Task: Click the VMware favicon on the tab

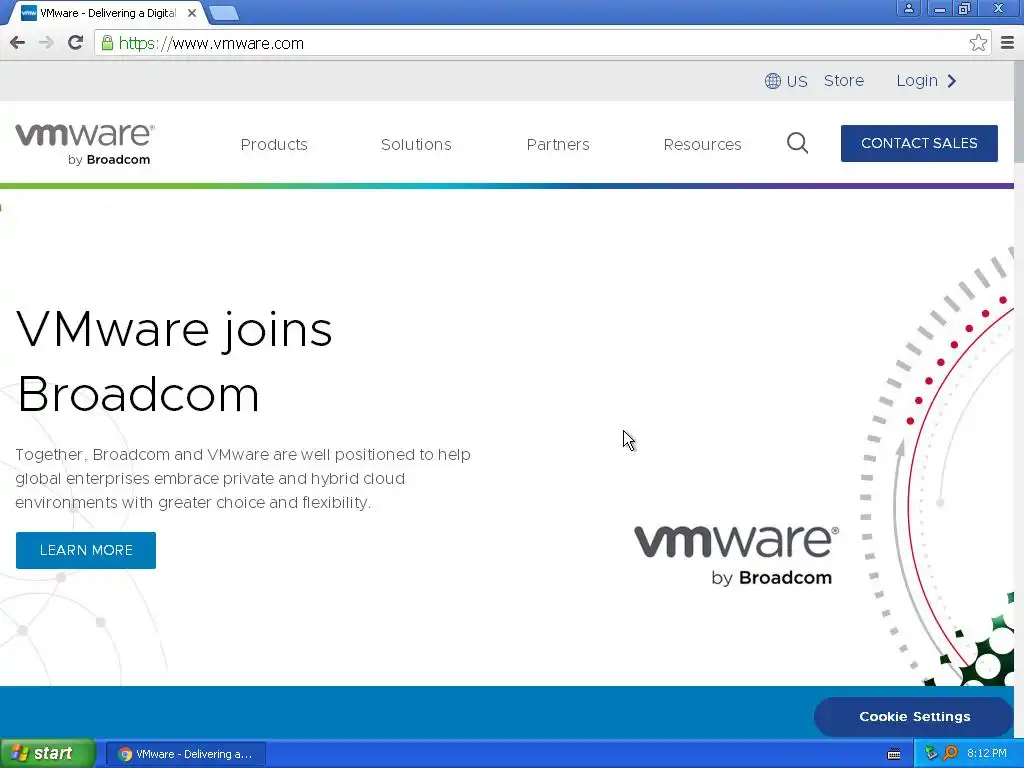Action: pyautogui.click(x=29, y=13)
